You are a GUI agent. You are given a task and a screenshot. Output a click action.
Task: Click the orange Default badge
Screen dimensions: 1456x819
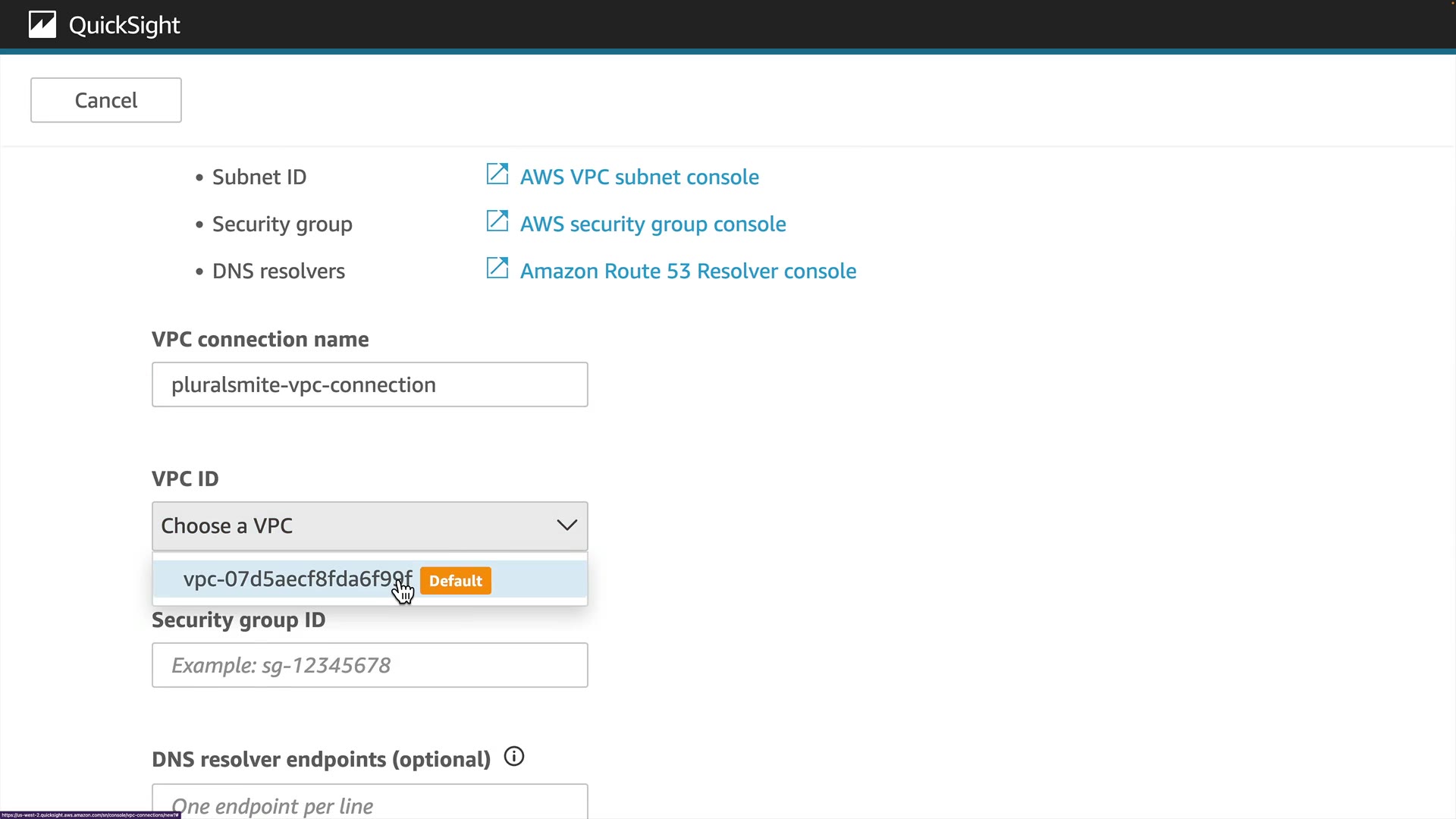tap(456, 581)
